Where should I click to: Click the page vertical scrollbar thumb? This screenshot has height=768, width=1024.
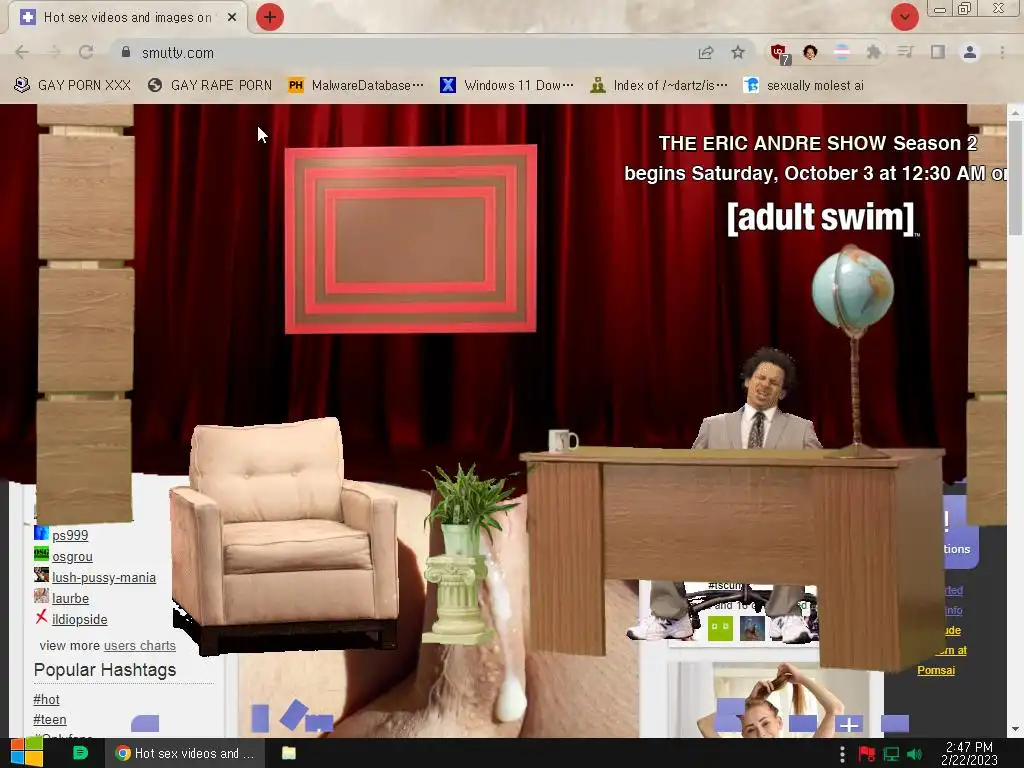tap(1015, 177)
